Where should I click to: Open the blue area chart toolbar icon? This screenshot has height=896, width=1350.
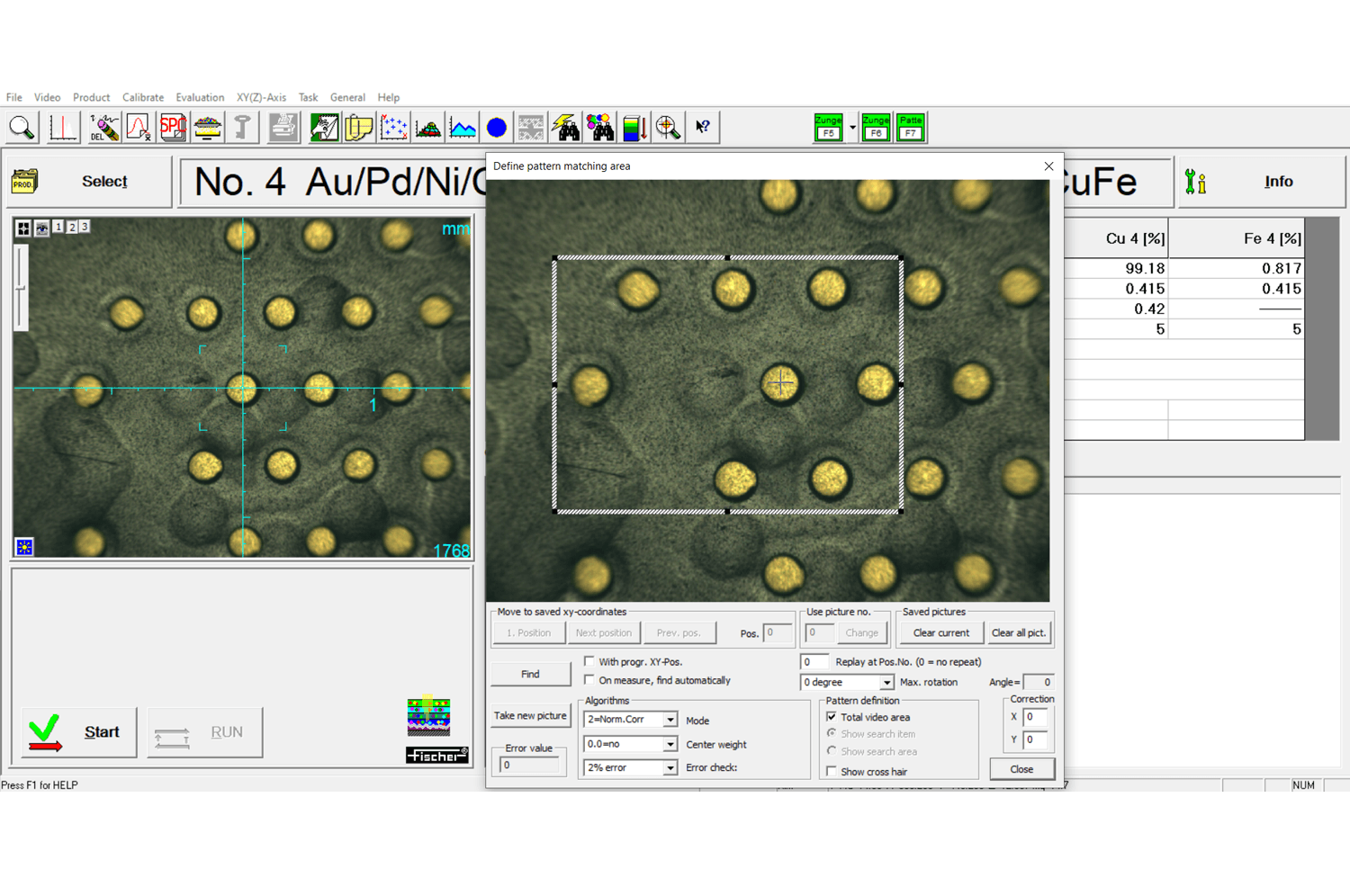coord(463,128)
